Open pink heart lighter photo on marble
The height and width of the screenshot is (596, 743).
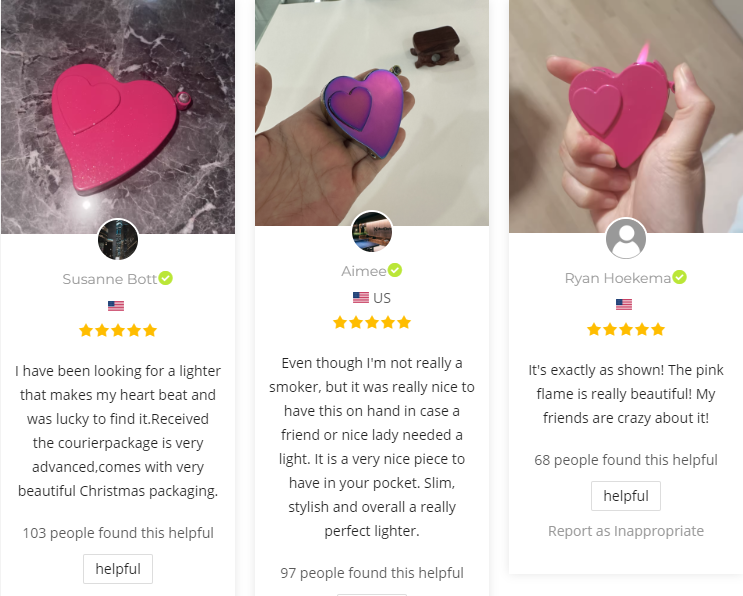coord(118,117)
